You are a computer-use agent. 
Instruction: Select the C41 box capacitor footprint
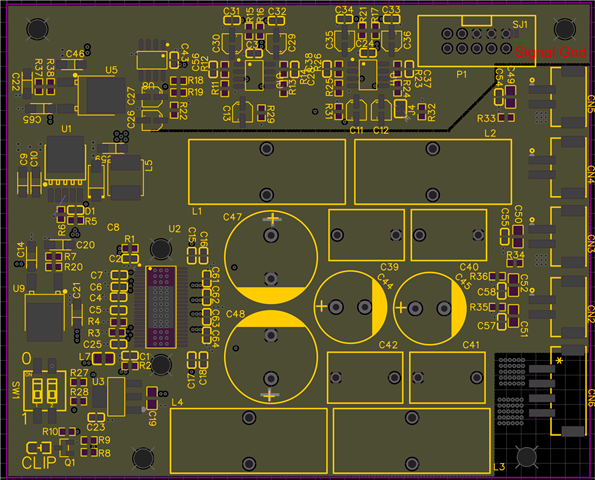(x=447, y=378)
